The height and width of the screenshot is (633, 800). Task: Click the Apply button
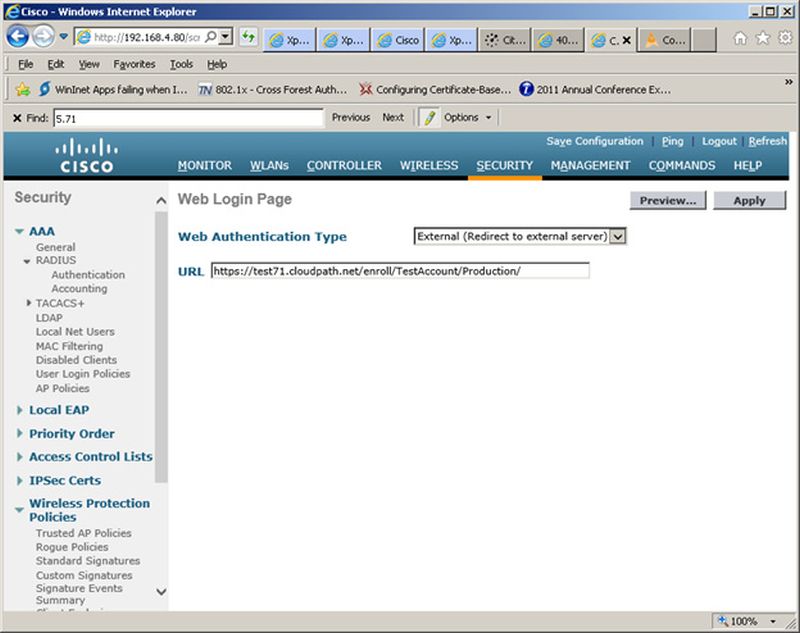(749, 200)
